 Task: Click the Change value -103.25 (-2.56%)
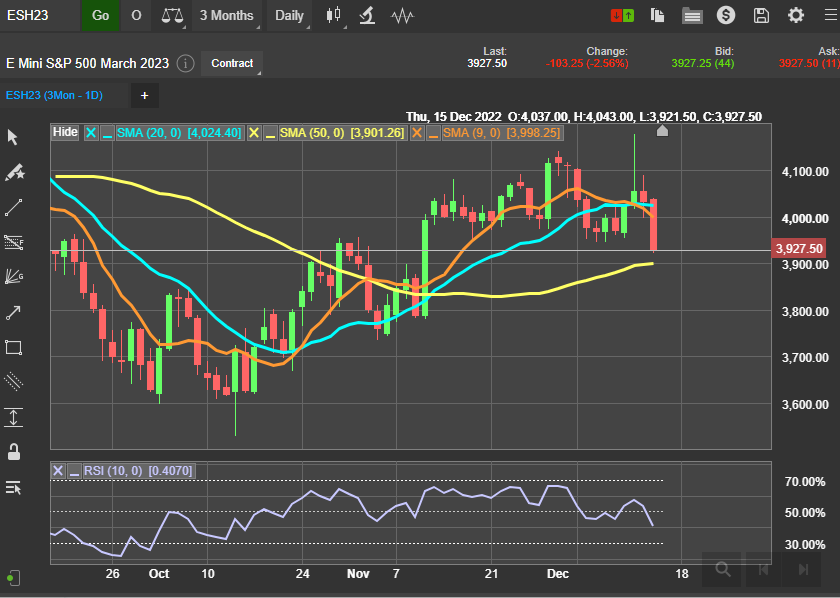coord(587,63)
